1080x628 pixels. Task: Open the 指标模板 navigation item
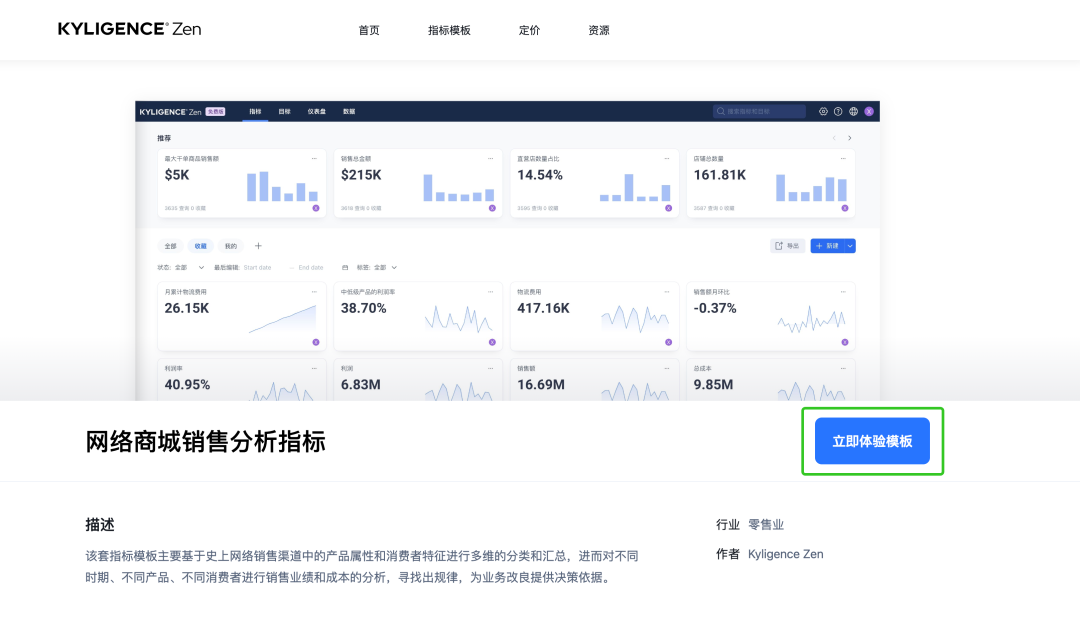[x=449, y=30]
